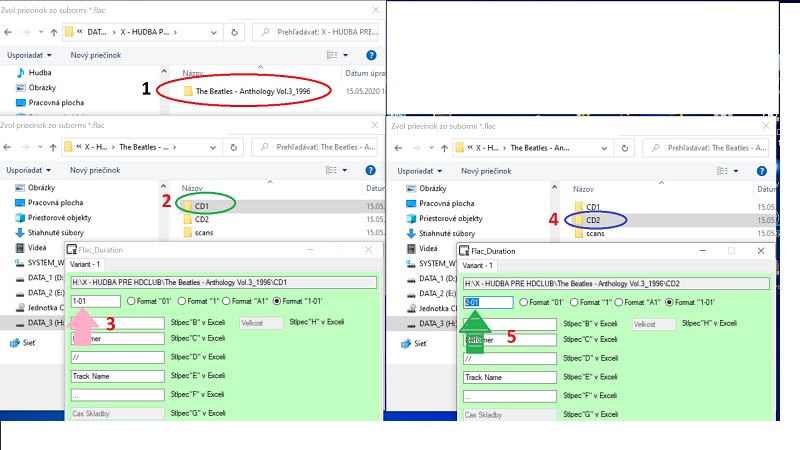Choose Format "1" in right Flac_Duration window
Viewport: 800px width, 450px height.
574,303
